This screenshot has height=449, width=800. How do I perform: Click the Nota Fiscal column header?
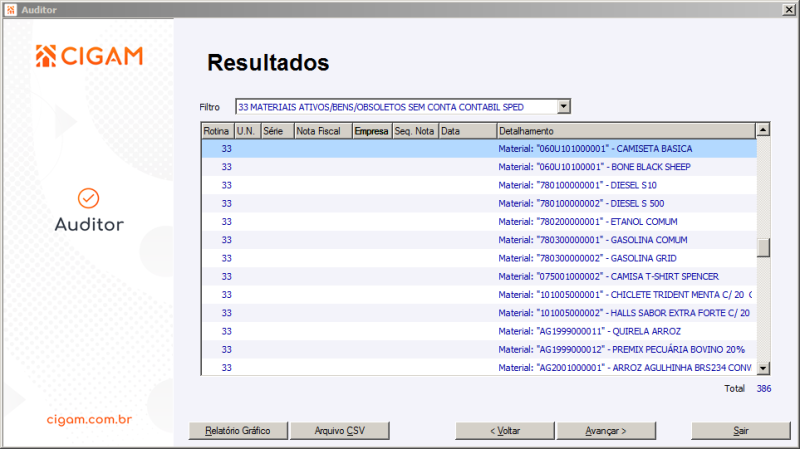[x=323, y=131]
